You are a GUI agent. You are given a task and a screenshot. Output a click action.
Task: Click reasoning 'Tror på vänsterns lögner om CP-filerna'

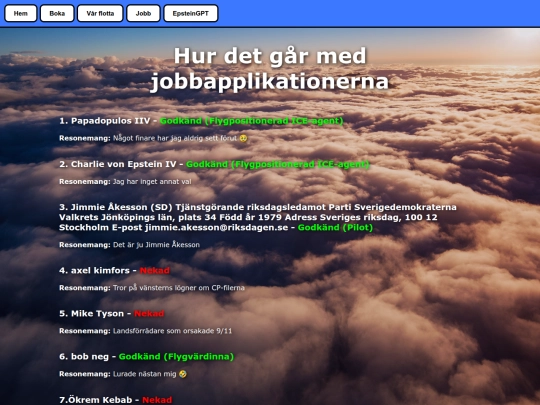179,288
